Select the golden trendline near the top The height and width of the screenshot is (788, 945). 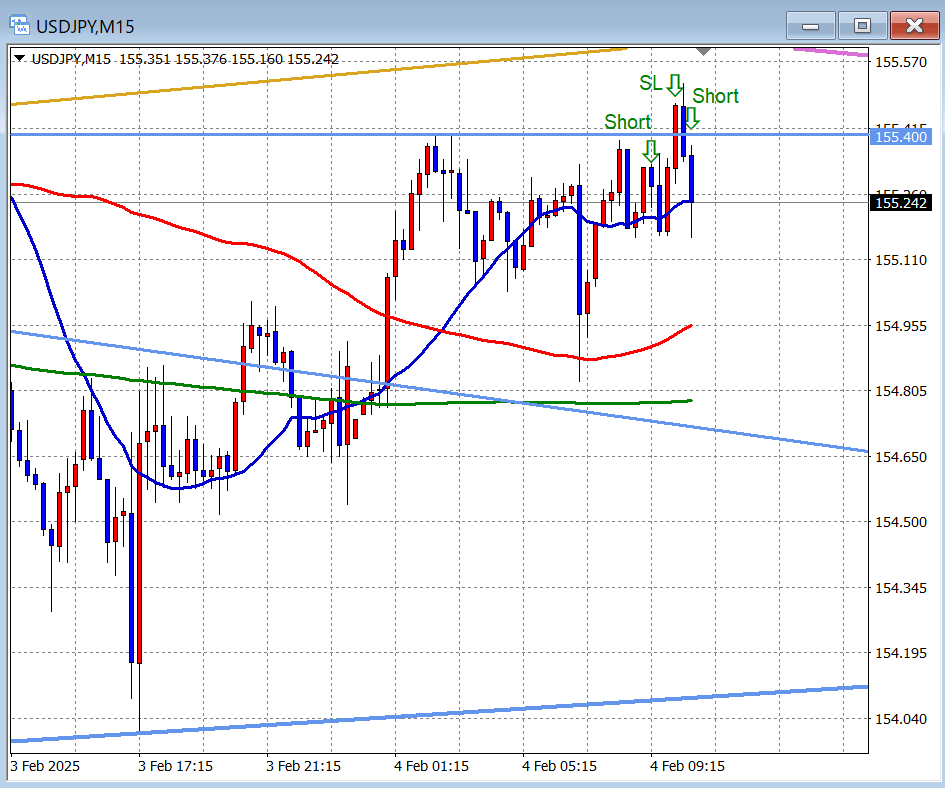[x=300, y=77]
